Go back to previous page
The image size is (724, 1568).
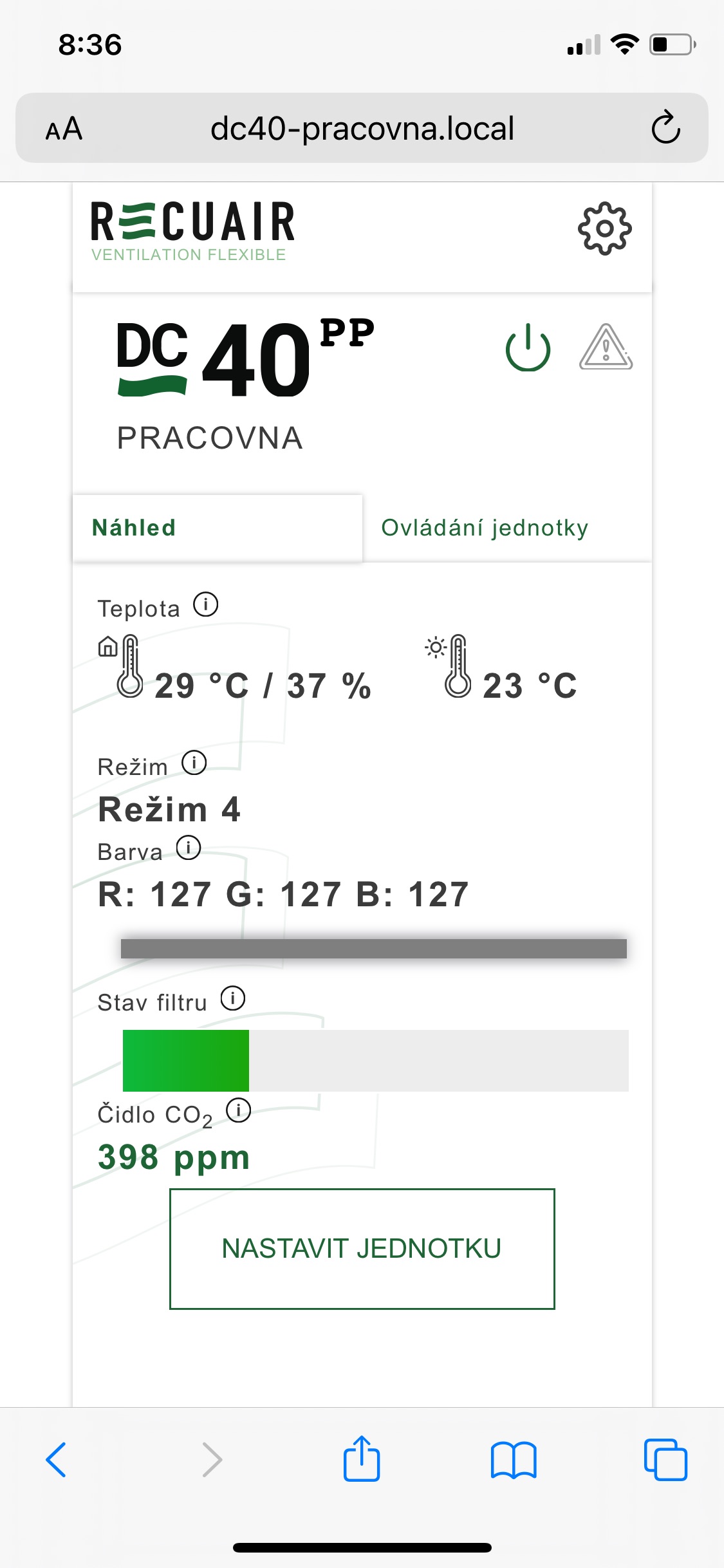57,1459
